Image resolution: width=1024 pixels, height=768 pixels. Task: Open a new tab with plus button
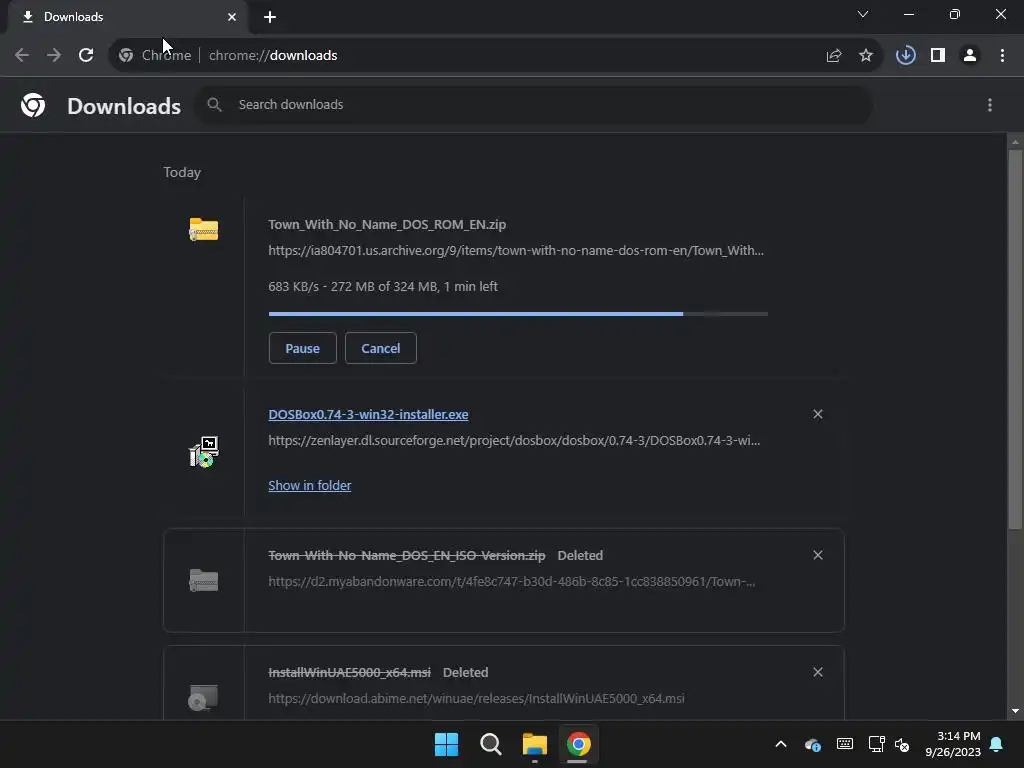click(x=270, y=17)
